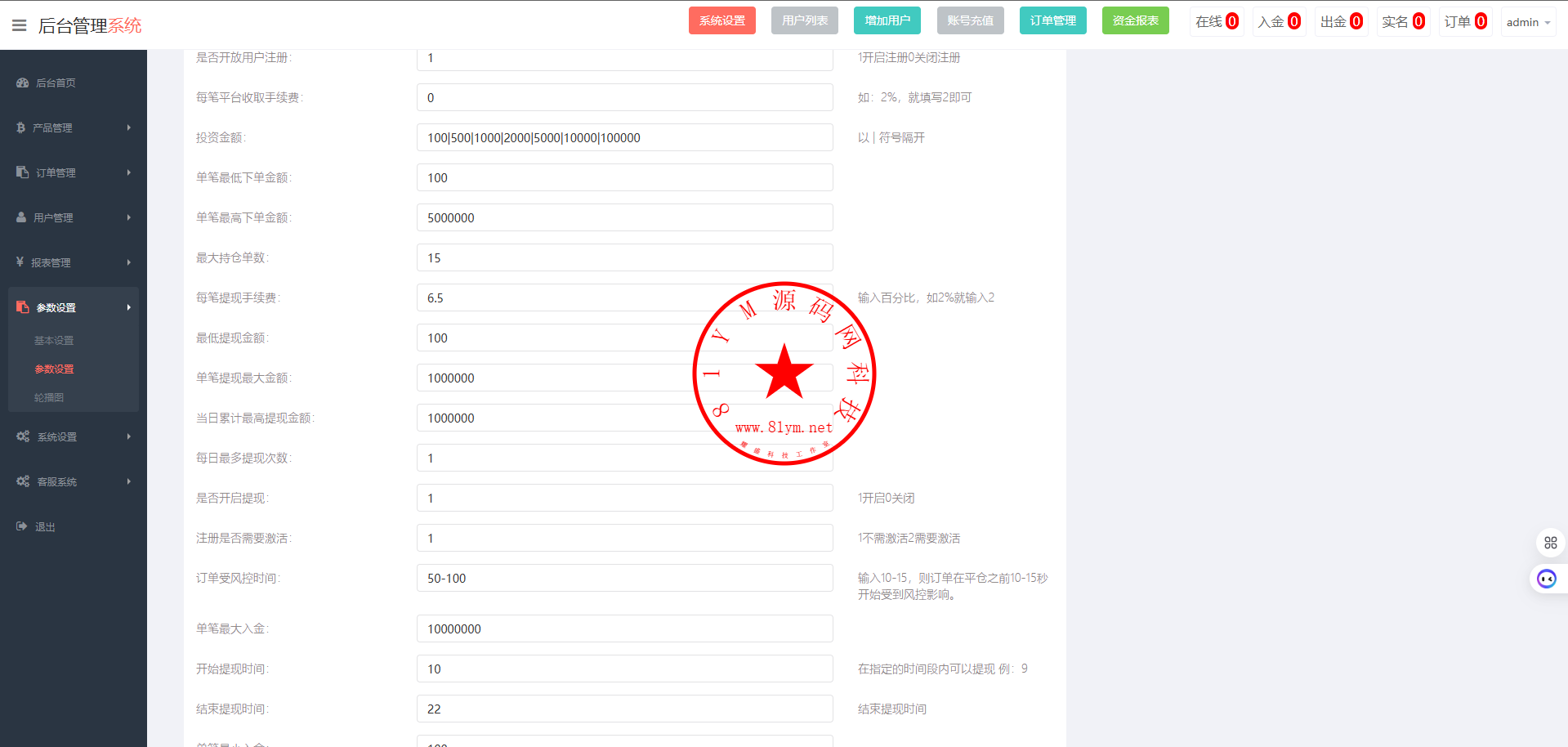1568x747 pixels.
Task: Focus the 注册是否需要激活 input field
Action: pyautogui.click(x=625, y=538)
